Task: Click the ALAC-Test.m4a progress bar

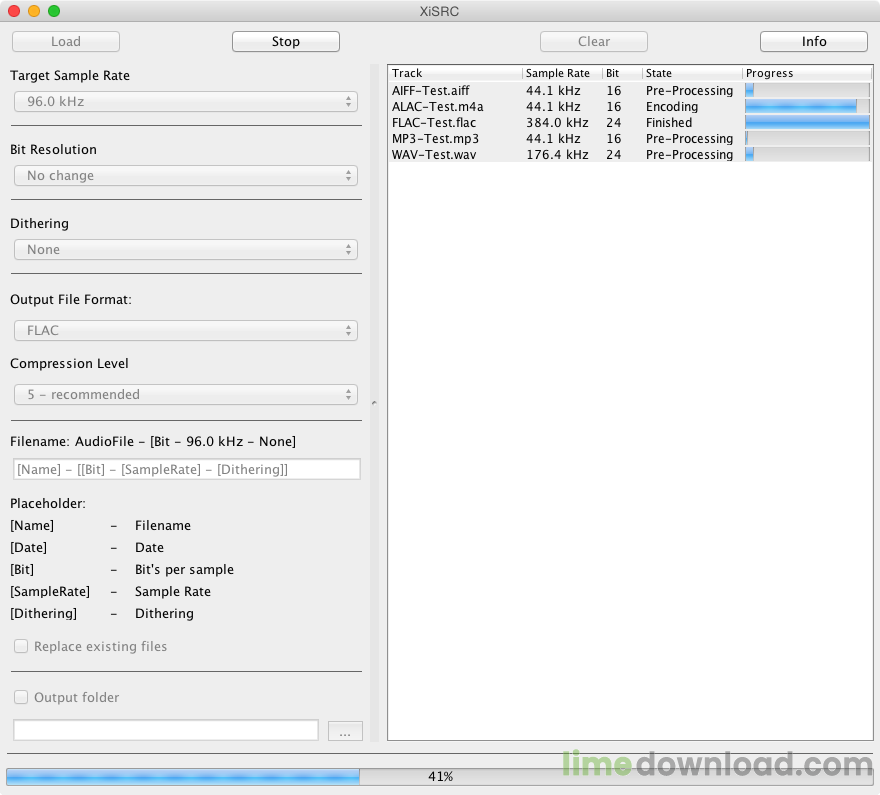Action: (x=807, y=107)
